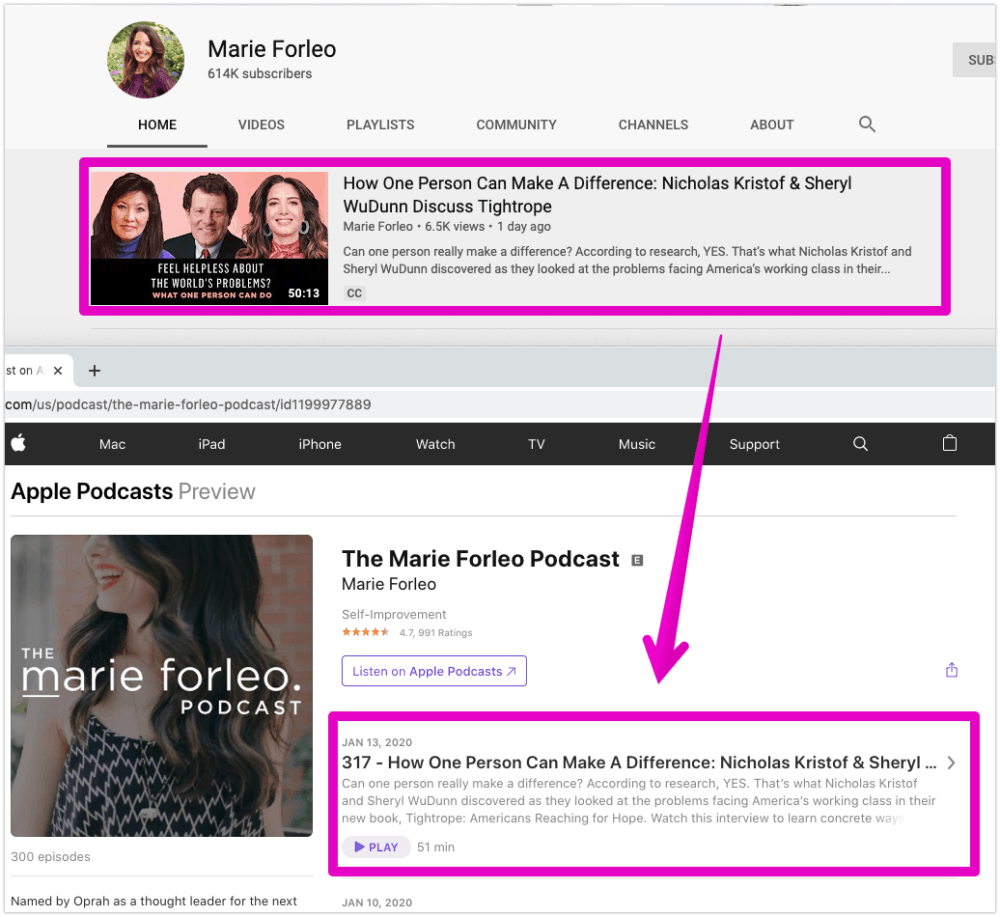Viewport: 1000px width, 917px height.
Task: Open the featured video title link
Action: point(597,194)
